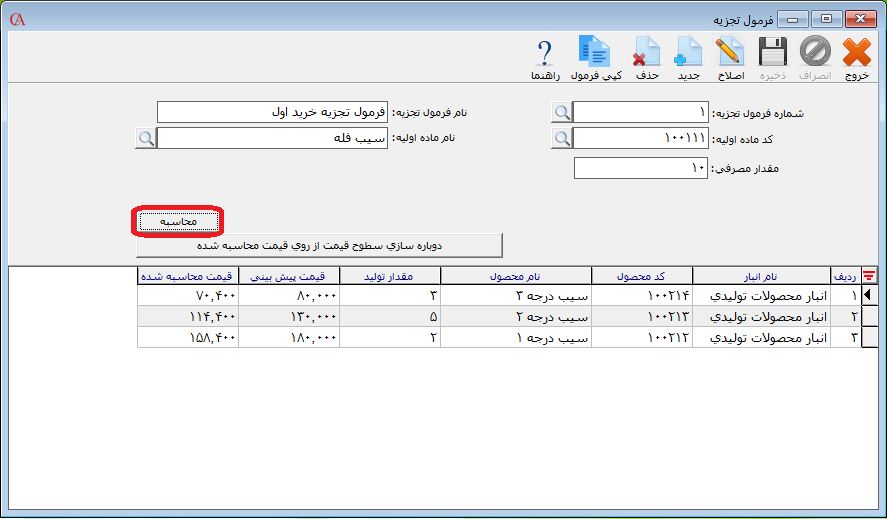Click search magnifier next to کد ماده اولیه

point(562,138)
